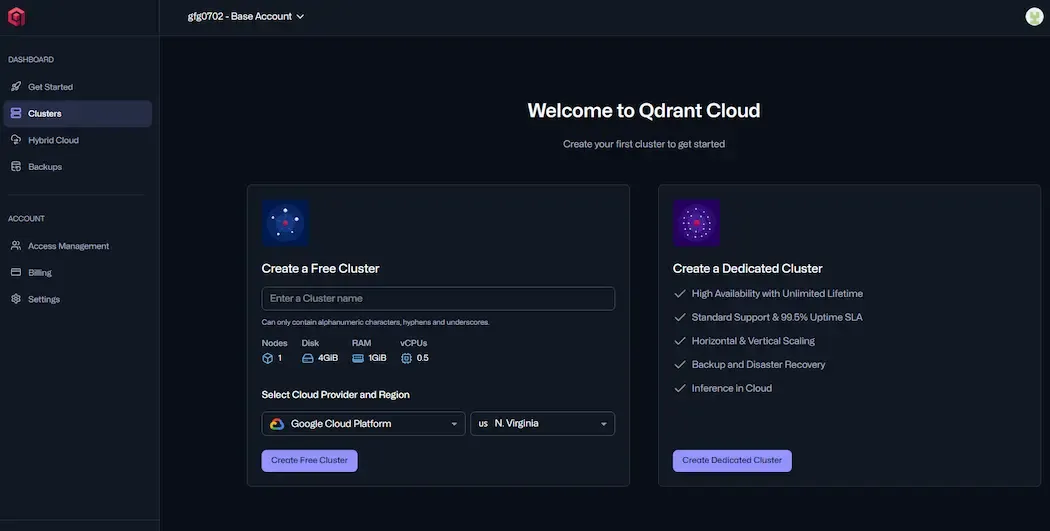The width and height of the screenshot is (1050, 531).
Task: Click the Settings gear icon
Action: pos(16,299)
